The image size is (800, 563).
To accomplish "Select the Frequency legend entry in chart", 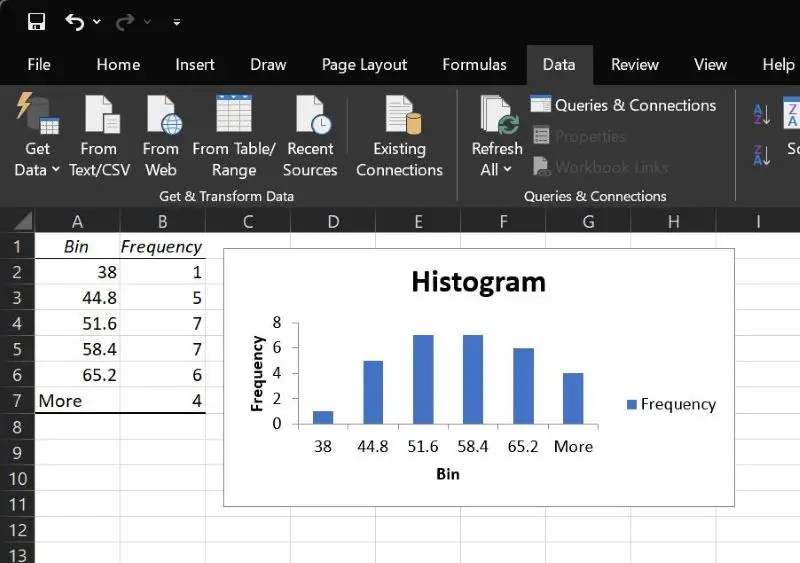I will [671, 404].
